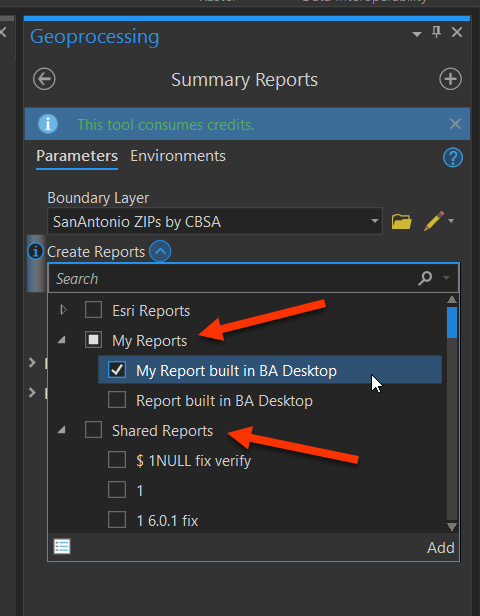
Task: Select the 'My Reports' tree label
Action: point(149,341)
